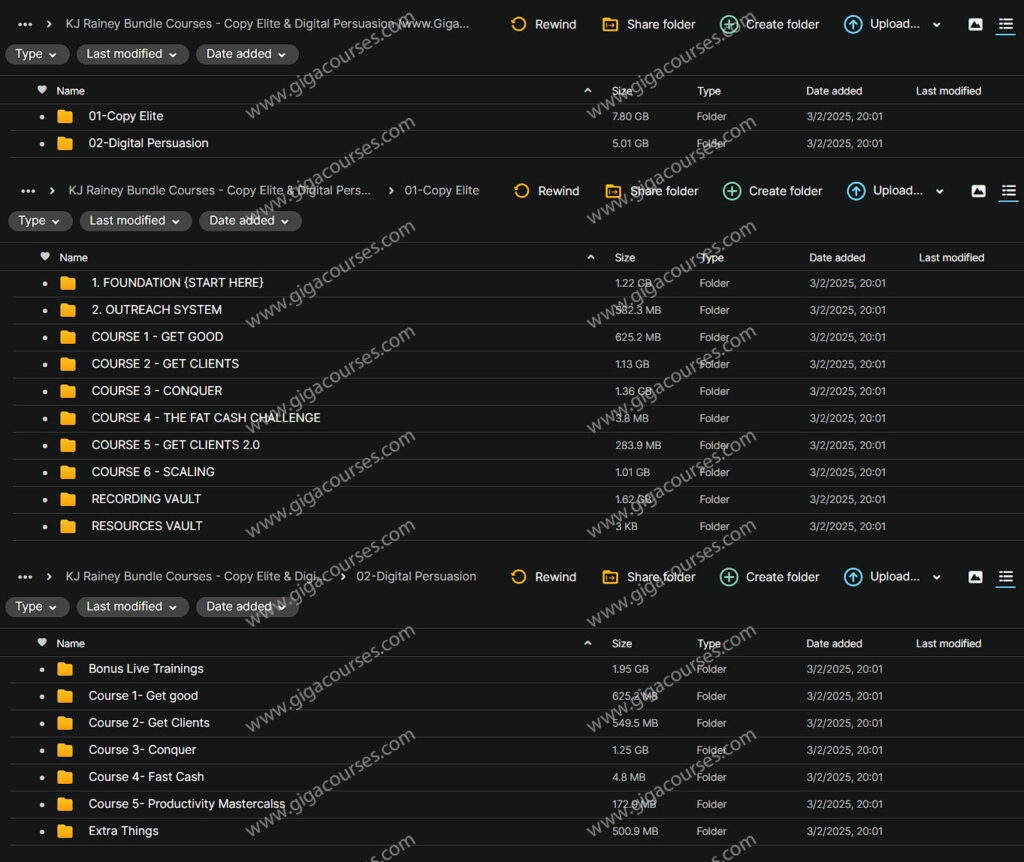Click the Upload cloud icon in the 02-Digital Persuasion toolbar
1024x862 pixels.
pyautogui.click(x=853, y=577)
